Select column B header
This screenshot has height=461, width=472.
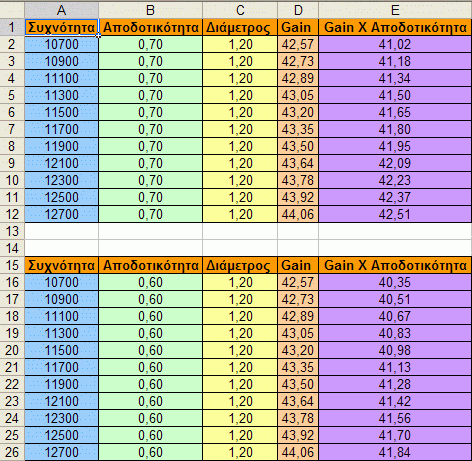150,10
